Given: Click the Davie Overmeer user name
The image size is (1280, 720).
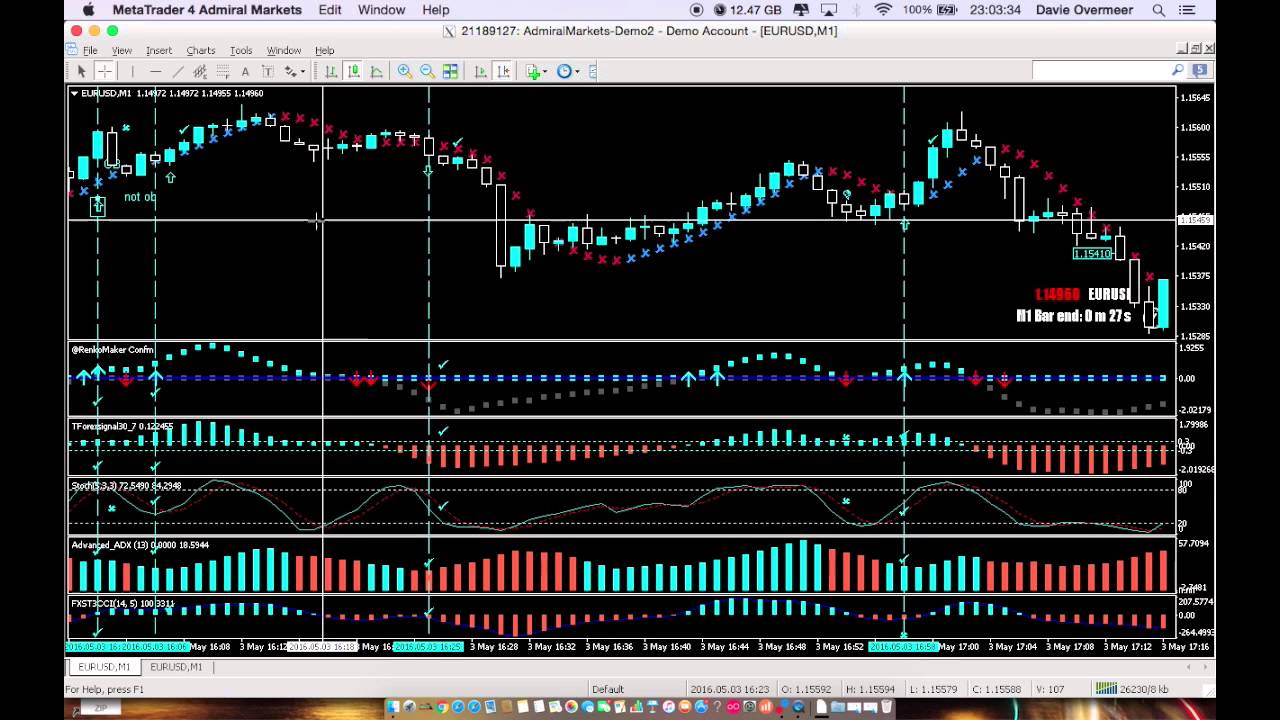Looking at the screenshot, I should (1083, 10).
